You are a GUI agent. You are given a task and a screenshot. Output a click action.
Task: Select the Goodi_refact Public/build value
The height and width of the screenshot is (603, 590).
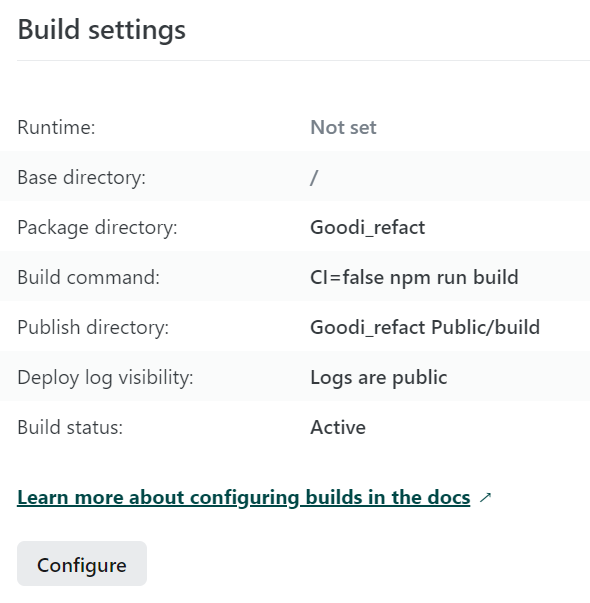tap(425, 327)
